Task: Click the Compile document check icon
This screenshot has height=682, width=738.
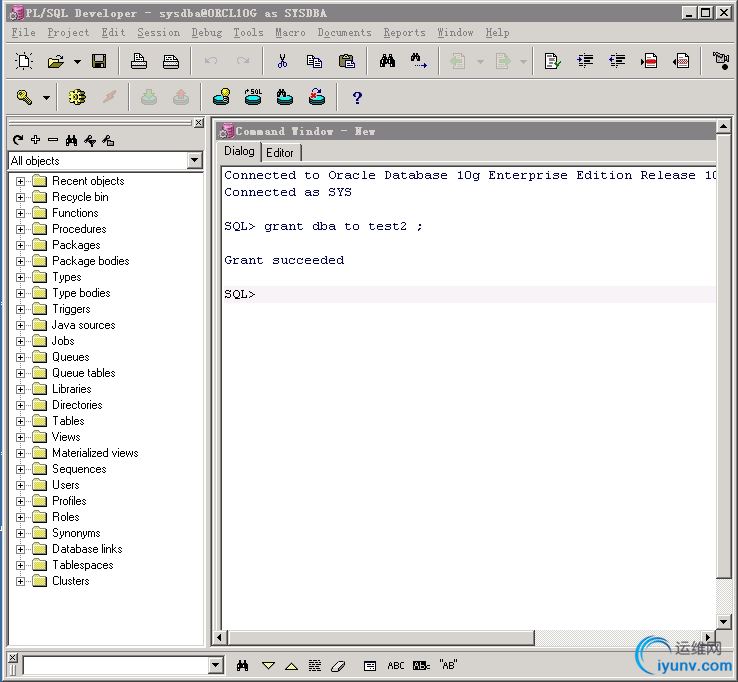Action: point(552,61)
